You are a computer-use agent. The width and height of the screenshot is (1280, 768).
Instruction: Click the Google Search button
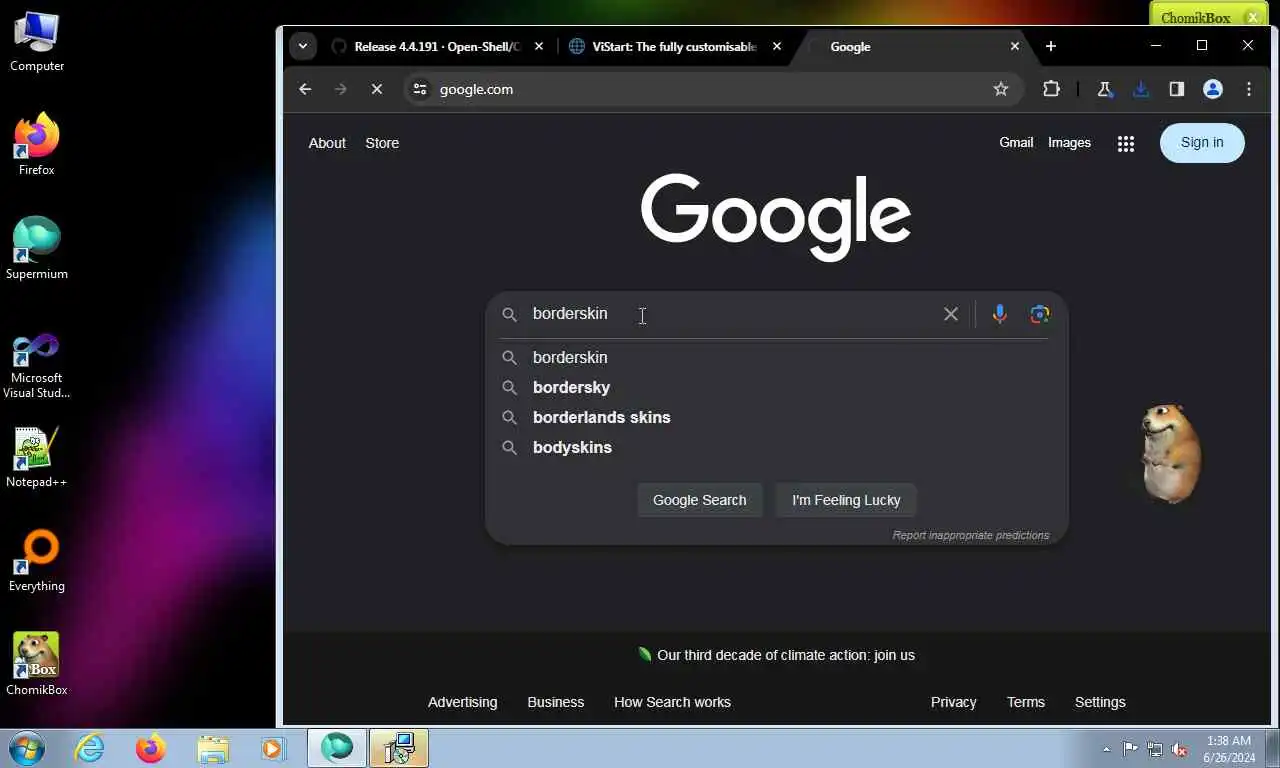click(x=700, y=500)
